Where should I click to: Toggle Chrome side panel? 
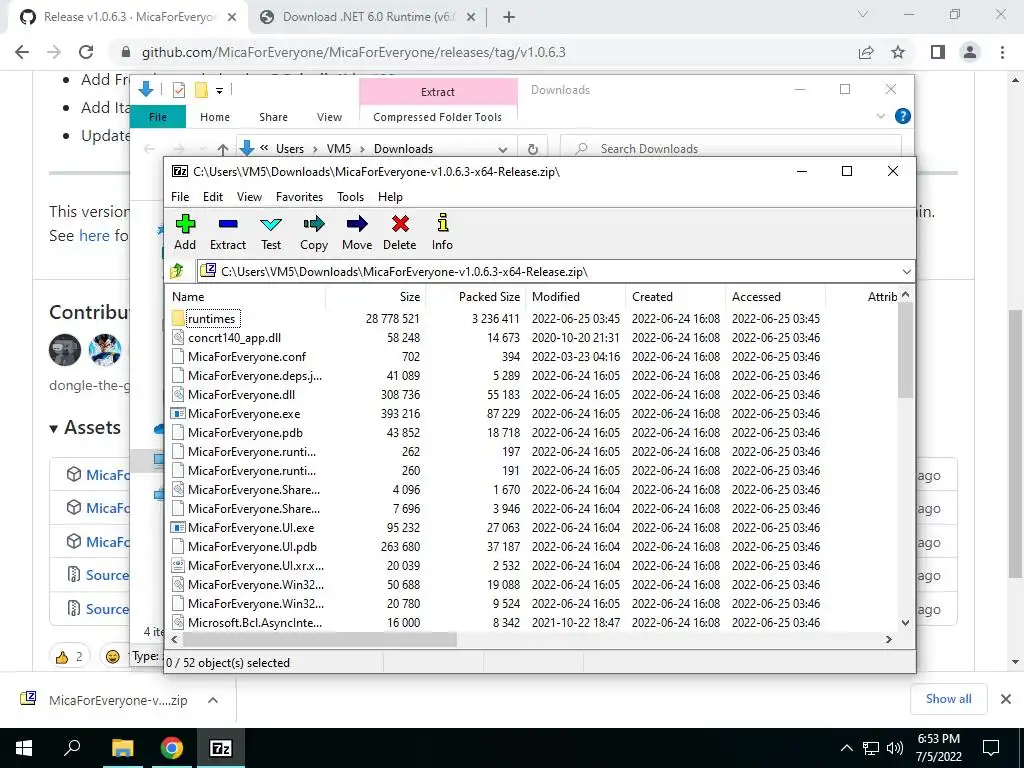938,52
